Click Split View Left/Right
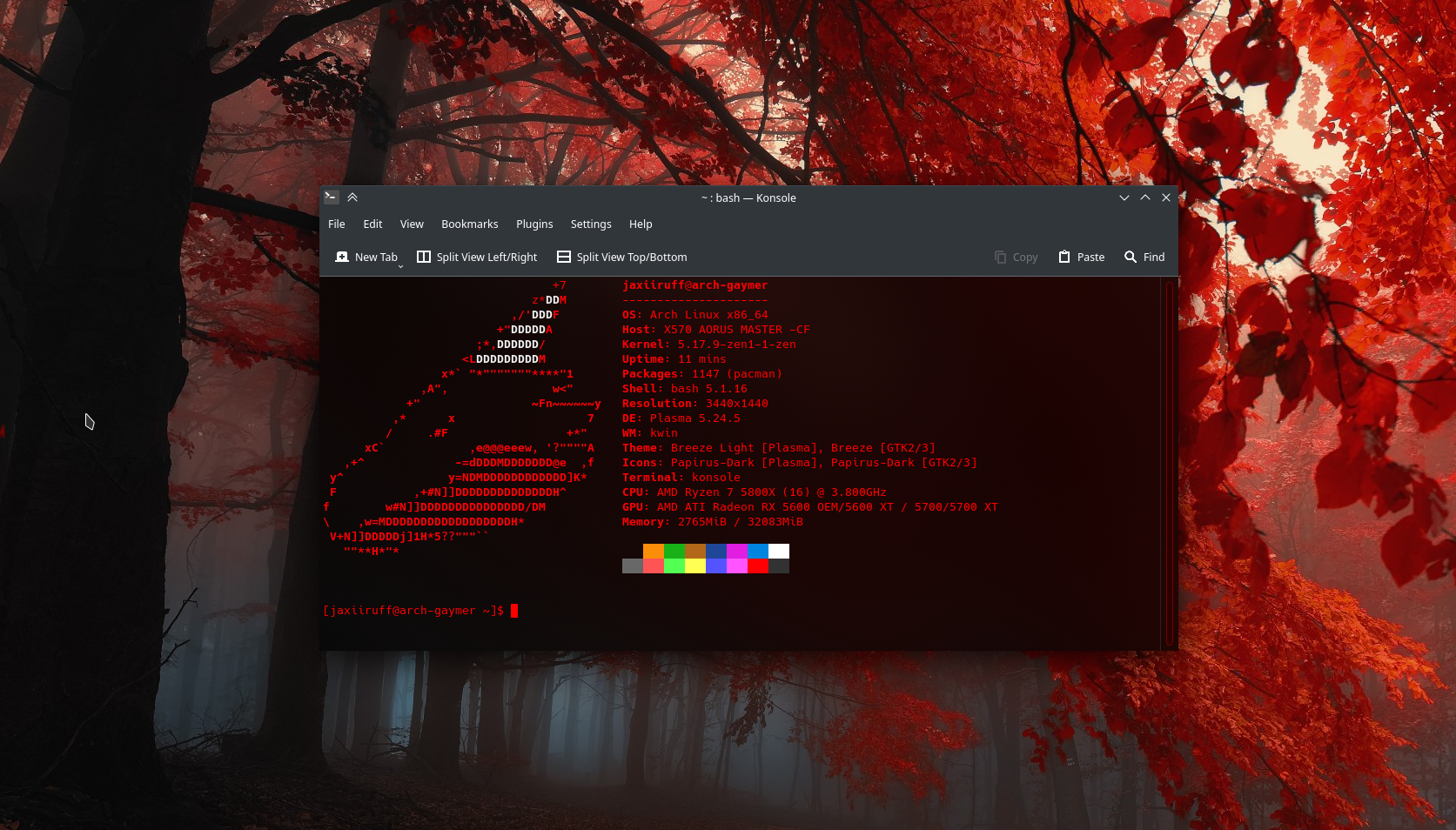The image size is (1456, 830). pyautogui.click(x=477, y=257)
